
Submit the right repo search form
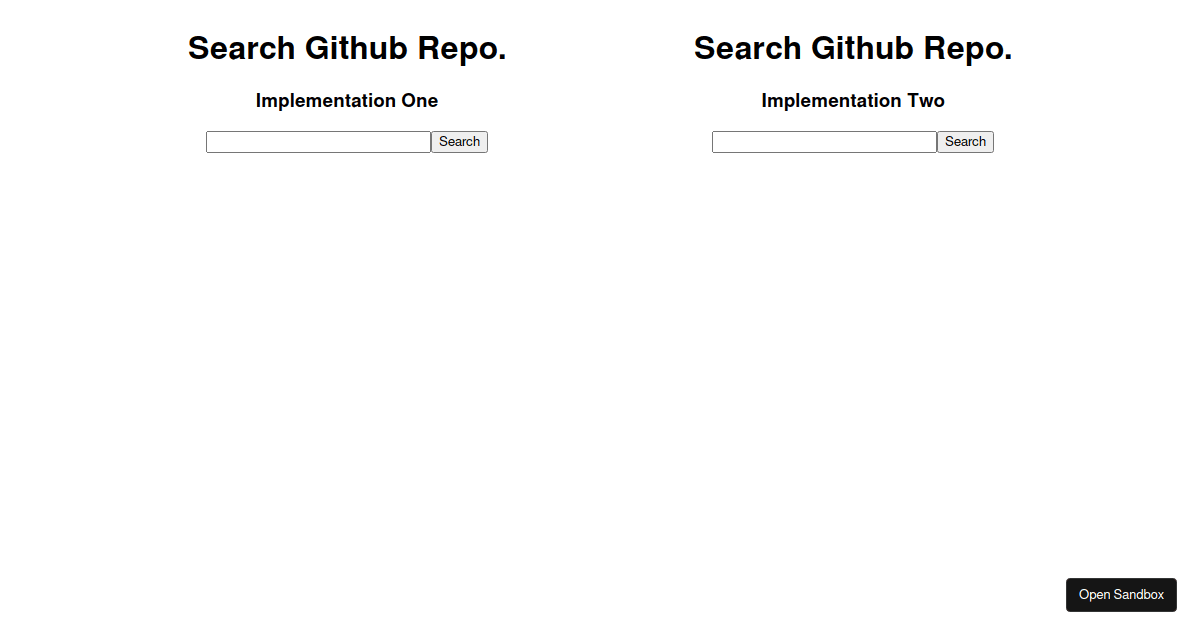[965, 142]
